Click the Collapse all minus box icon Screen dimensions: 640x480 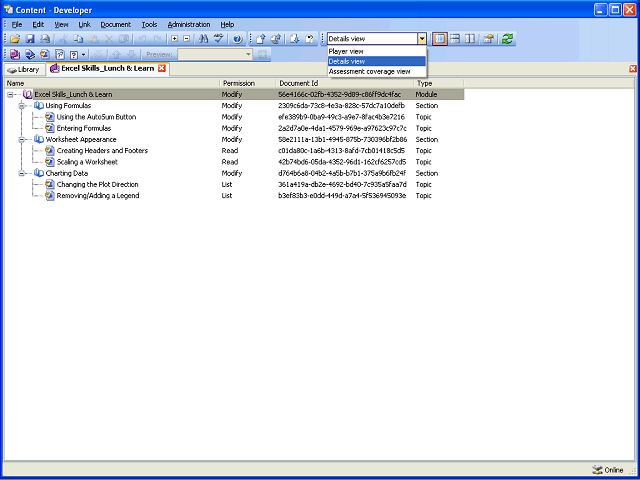click(187, 39)
